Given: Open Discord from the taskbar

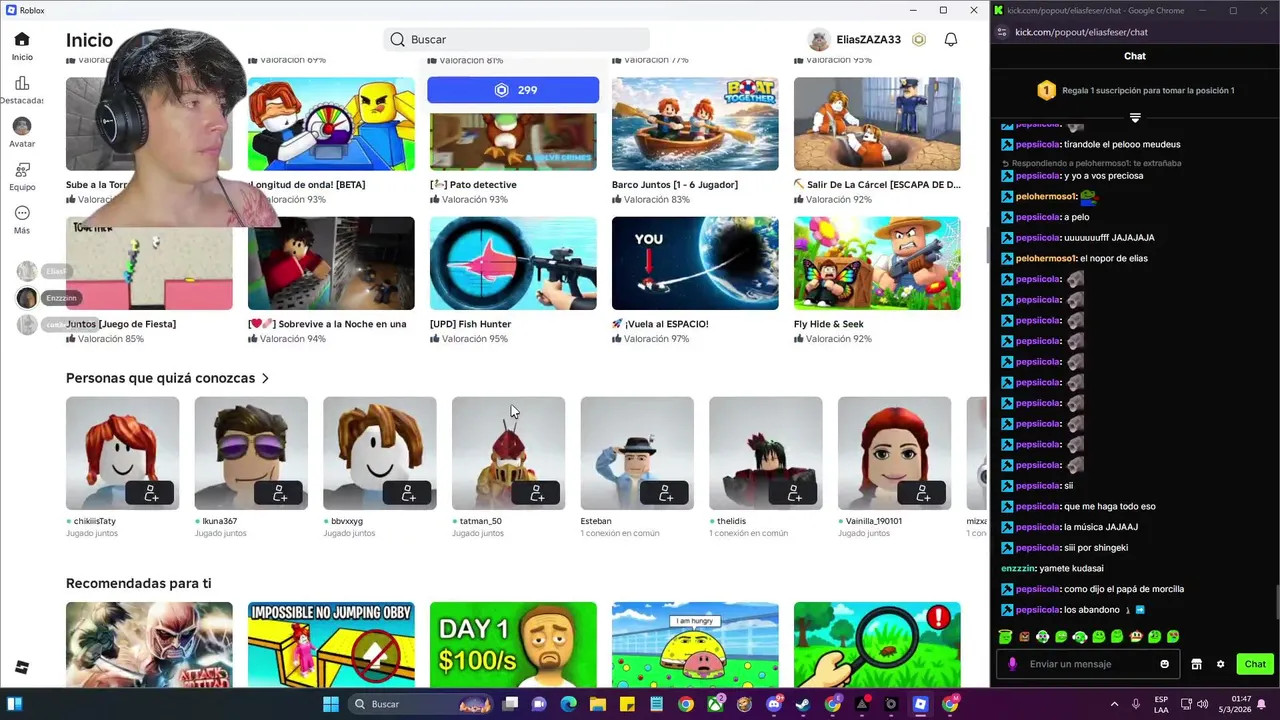Looking at the screenshot, I should point(773,704).
